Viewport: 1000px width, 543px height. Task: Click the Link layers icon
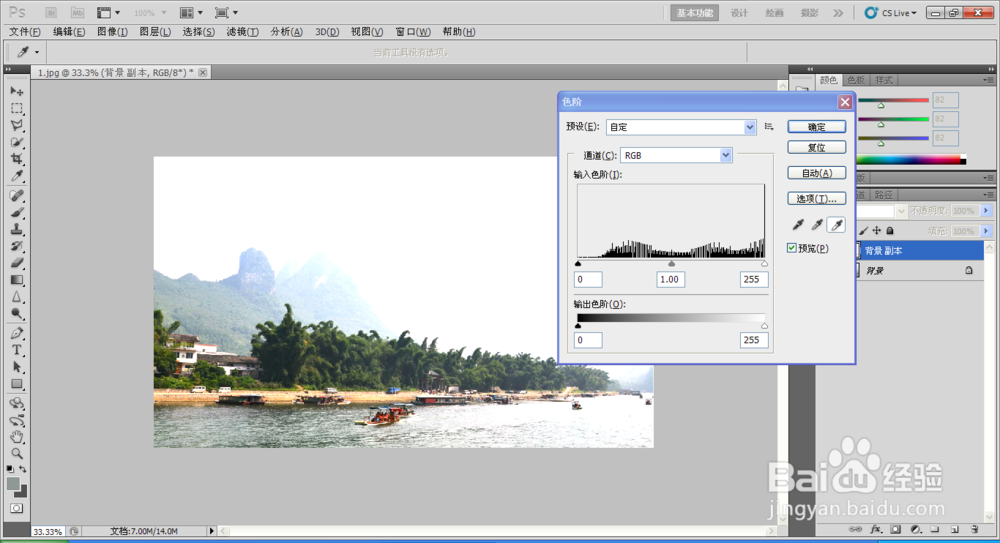855,530
